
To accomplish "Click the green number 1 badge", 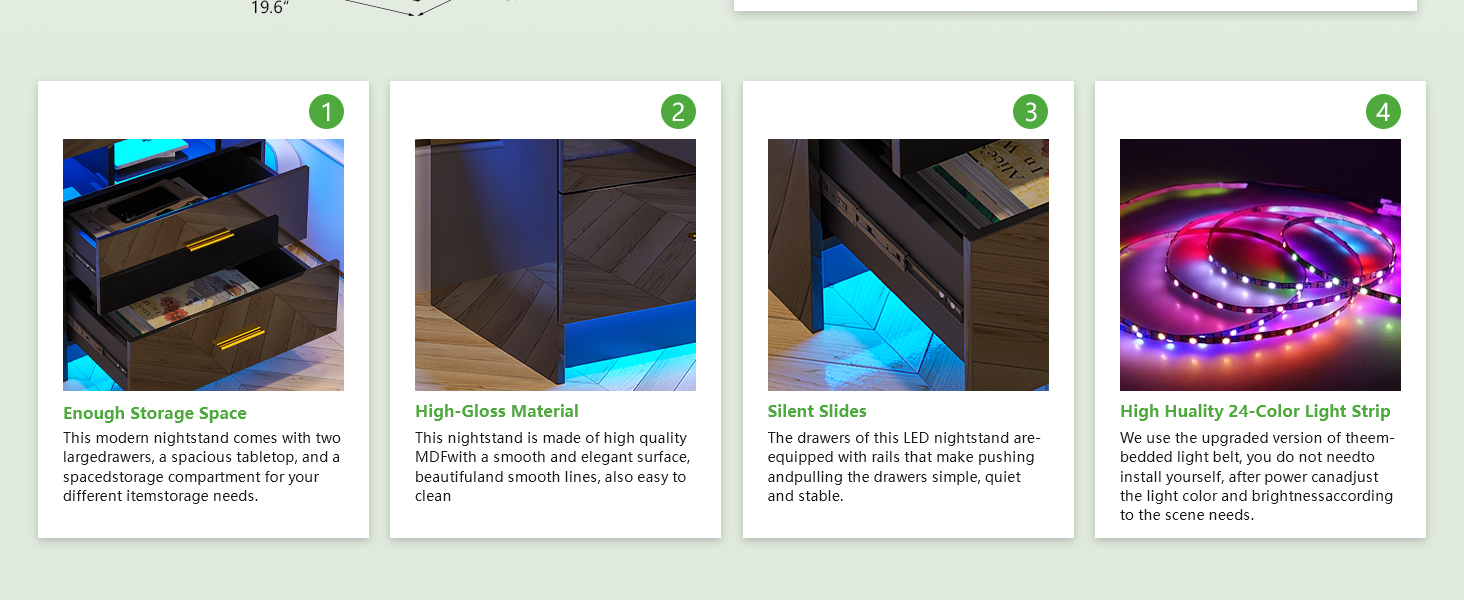I will coord(326,111).
